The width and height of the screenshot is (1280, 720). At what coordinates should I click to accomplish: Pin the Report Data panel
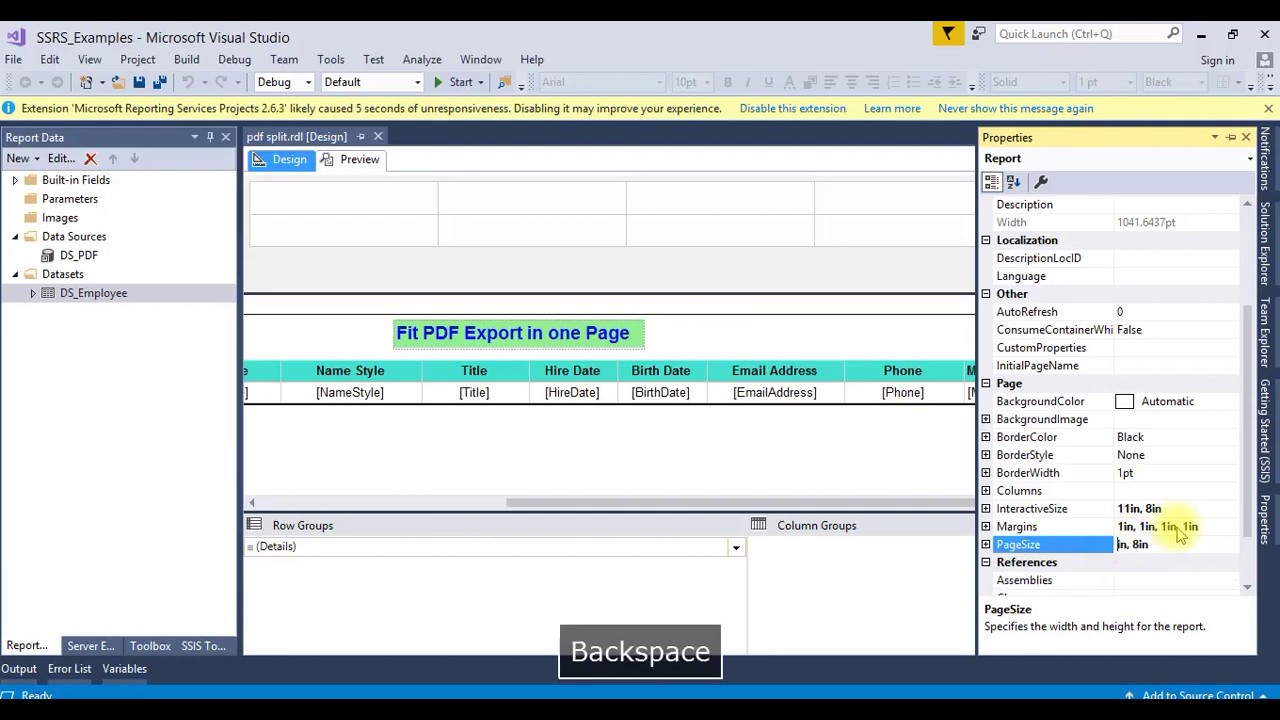210,137
